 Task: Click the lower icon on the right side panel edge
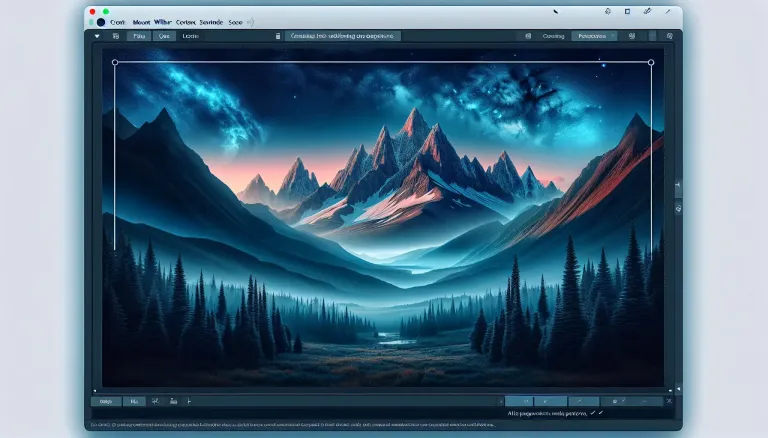click(678, 209)
